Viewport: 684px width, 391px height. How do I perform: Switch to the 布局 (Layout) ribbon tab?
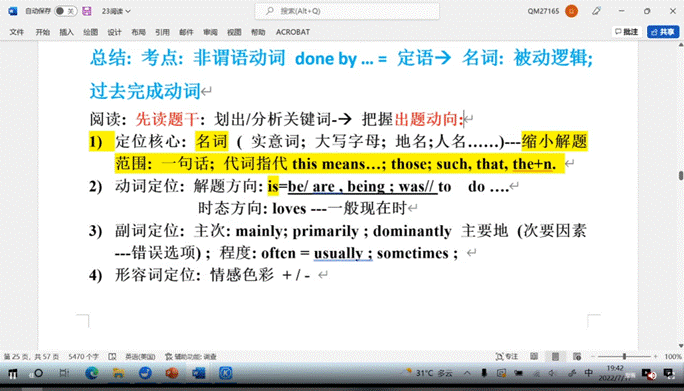[138, 32]
